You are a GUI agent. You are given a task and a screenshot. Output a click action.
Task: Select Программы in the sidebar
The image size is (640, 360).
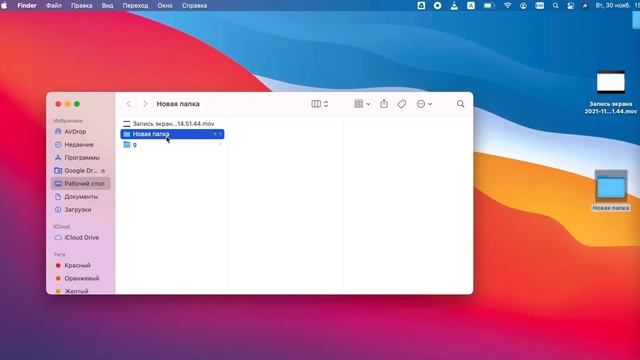[82, 158]
